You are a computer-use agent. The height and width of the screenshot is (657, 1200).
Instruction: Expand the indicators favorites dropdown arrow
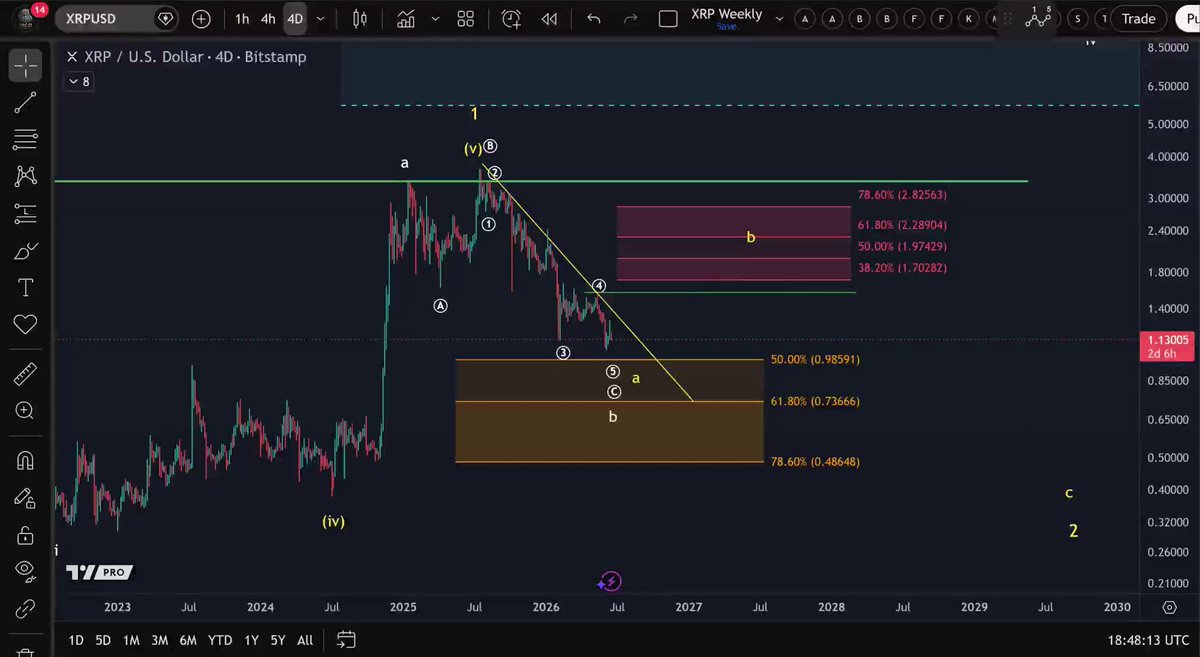coord(434,18)
